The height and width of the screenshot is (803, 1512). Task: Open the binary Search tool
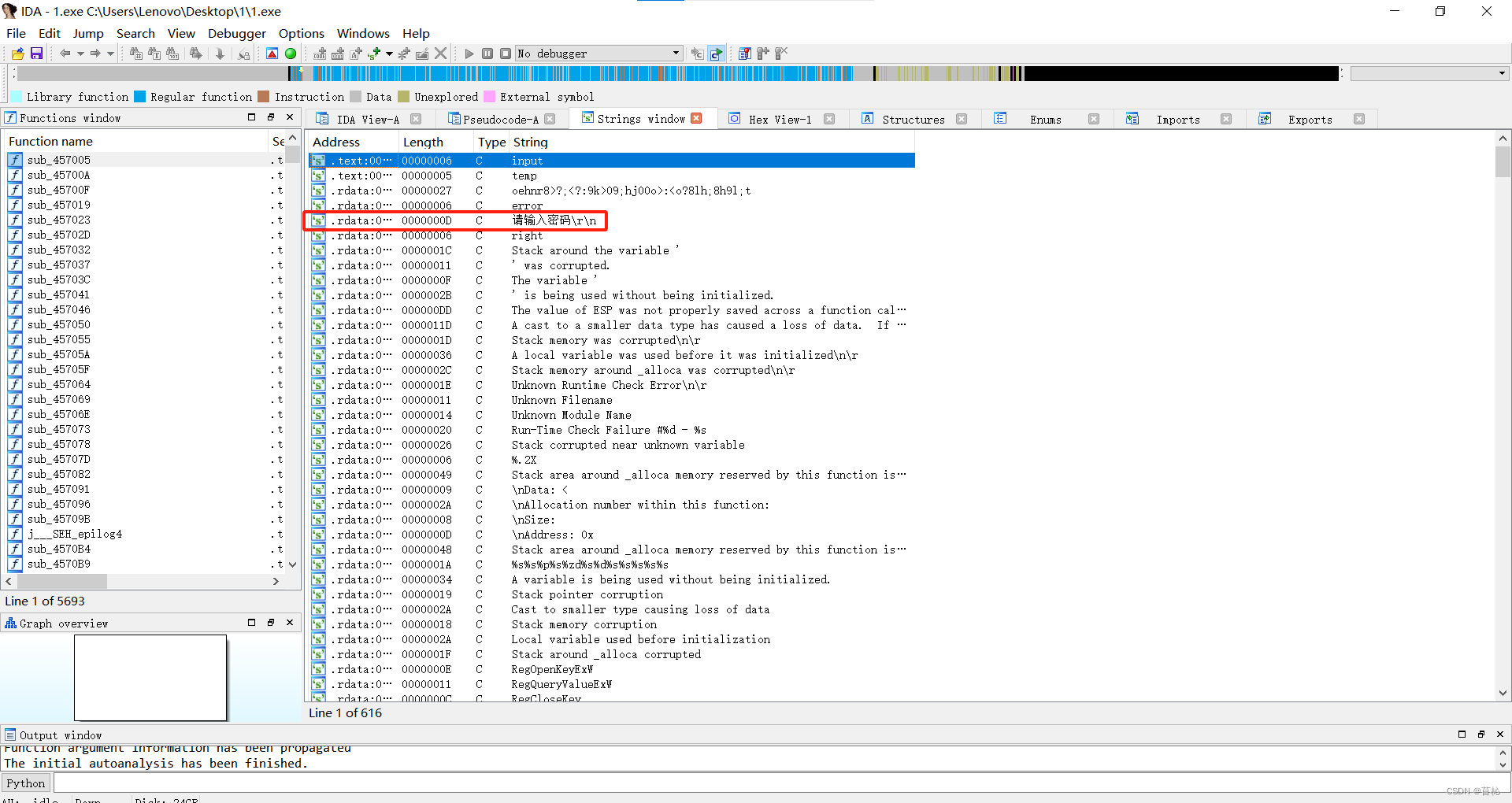tap(172, 53)
